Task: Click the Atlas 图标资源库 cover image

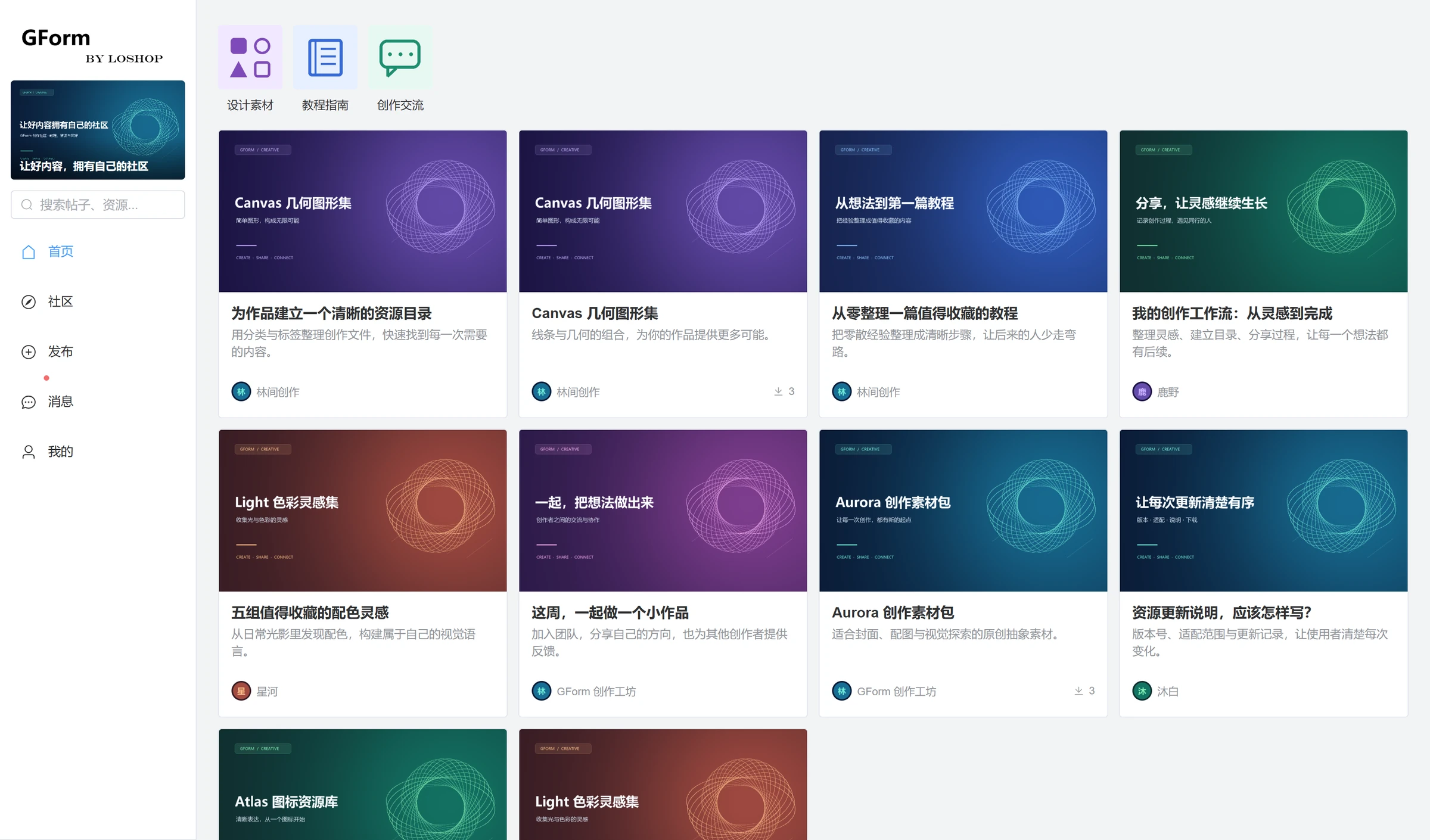Action: click(x=363, y=785)
